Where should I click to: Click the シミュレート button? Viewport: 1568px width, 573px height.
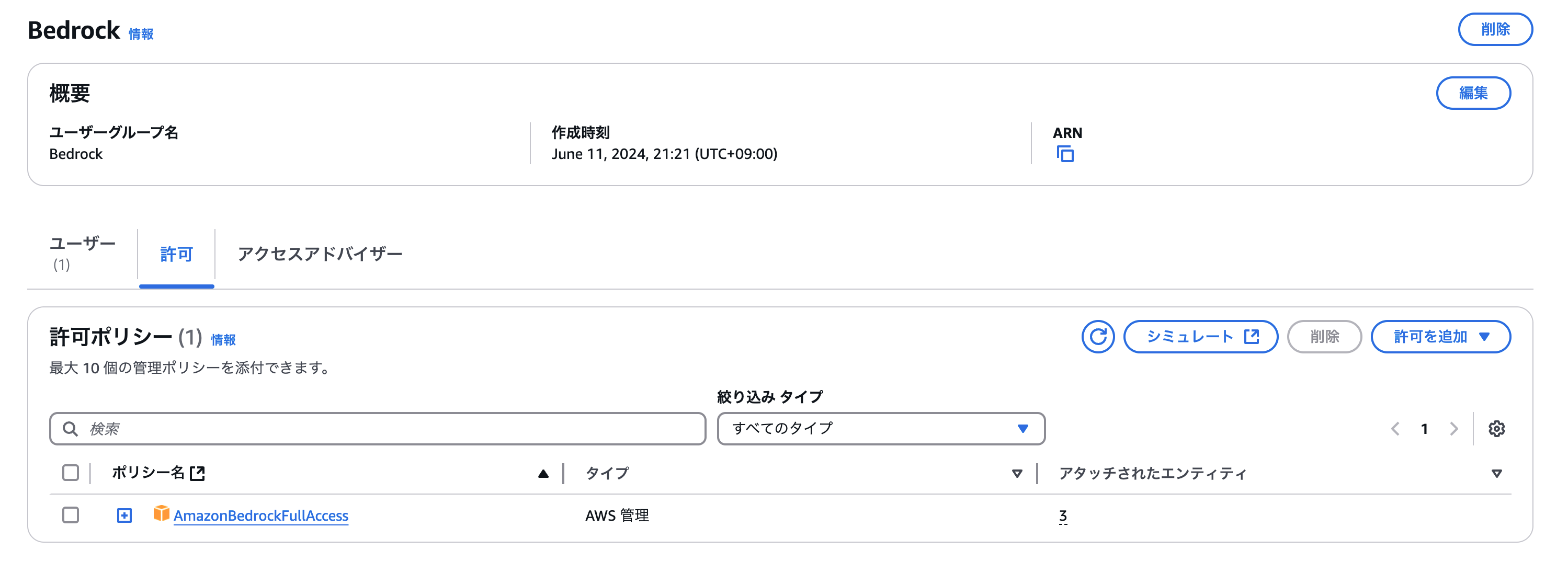1200,336
